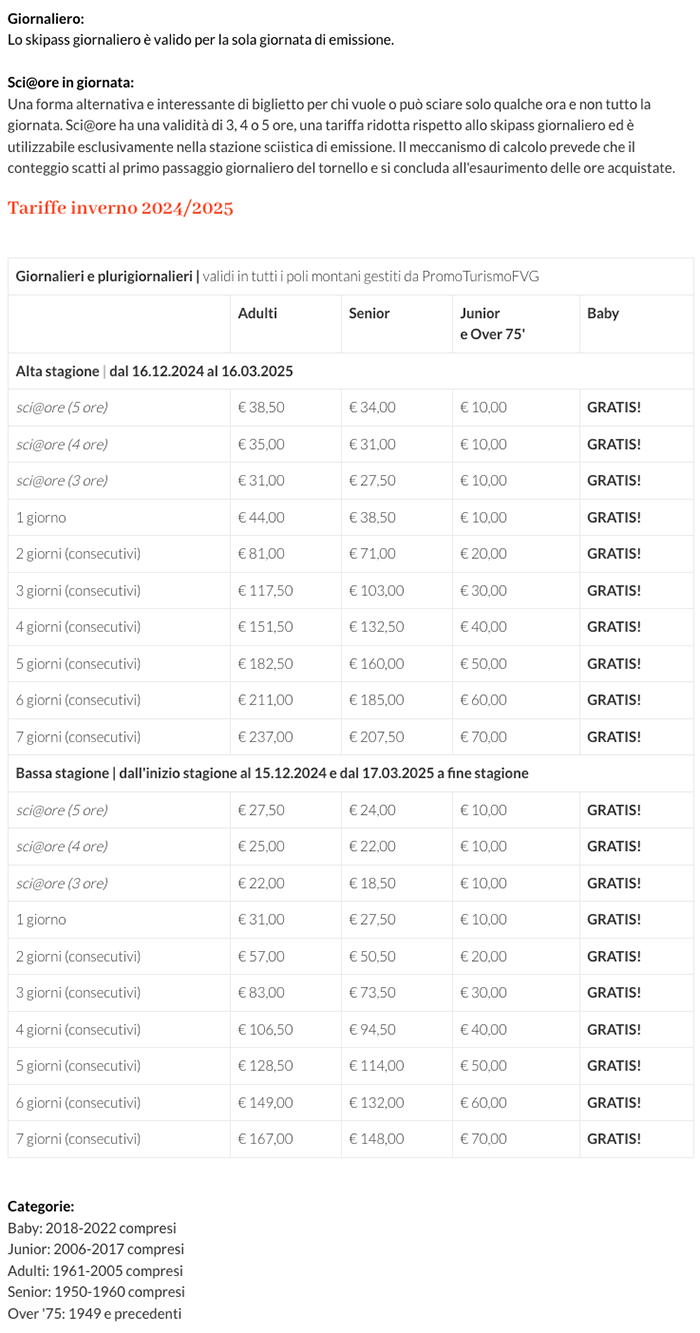This screenshot has width=700, height=1333.
Task: Click the 'Senior' column header
Action: point(369,313)
